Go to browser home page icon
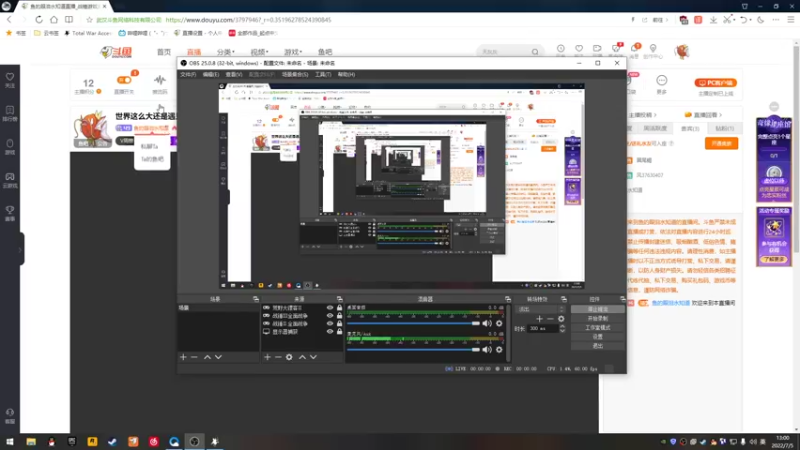The width and height of the screenshot is (800, 450). click(x=54, y=19)
